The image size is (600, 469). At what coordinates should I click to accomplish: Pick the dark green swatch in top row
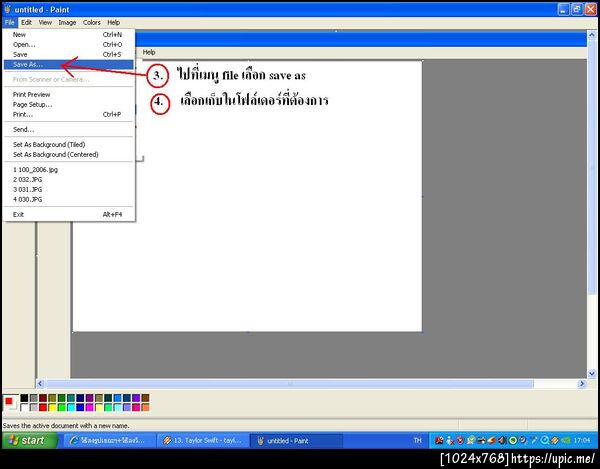62,398
